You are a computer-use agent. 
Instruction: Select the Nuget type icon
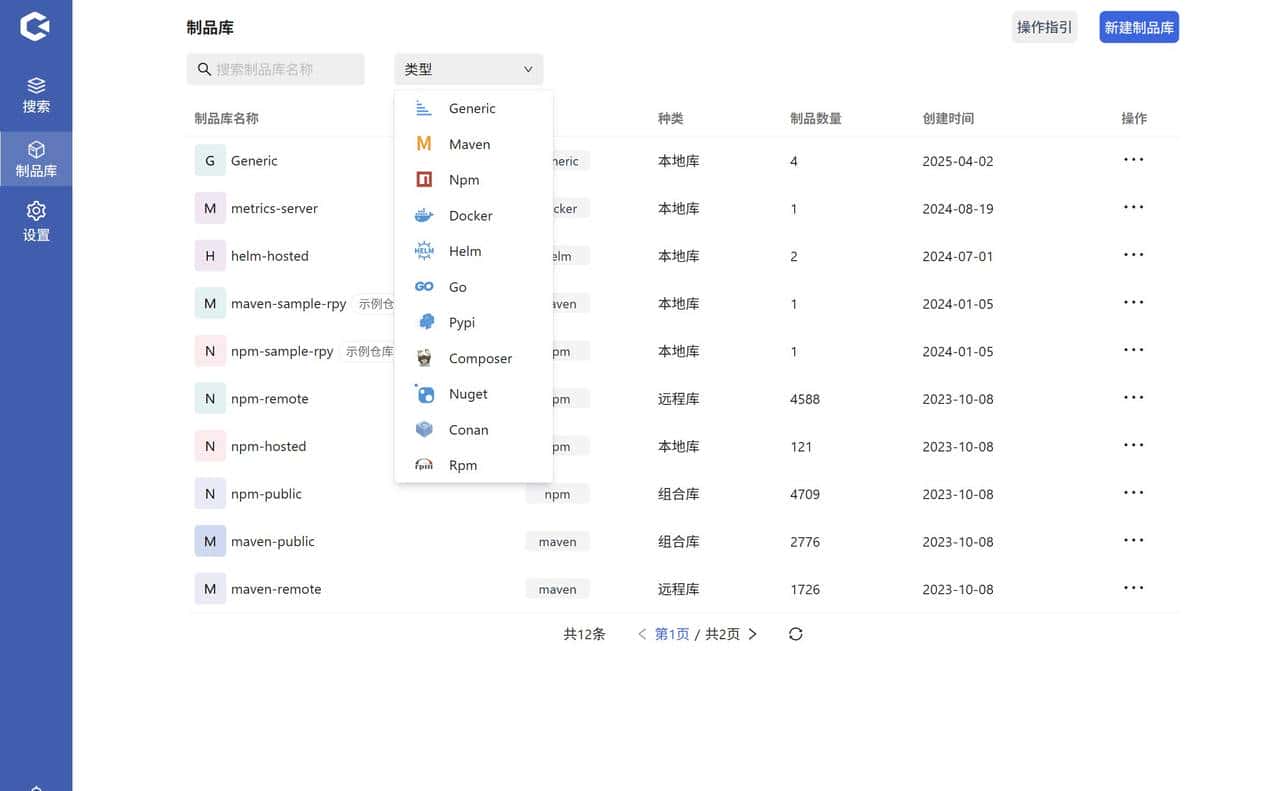click(425, 394)
